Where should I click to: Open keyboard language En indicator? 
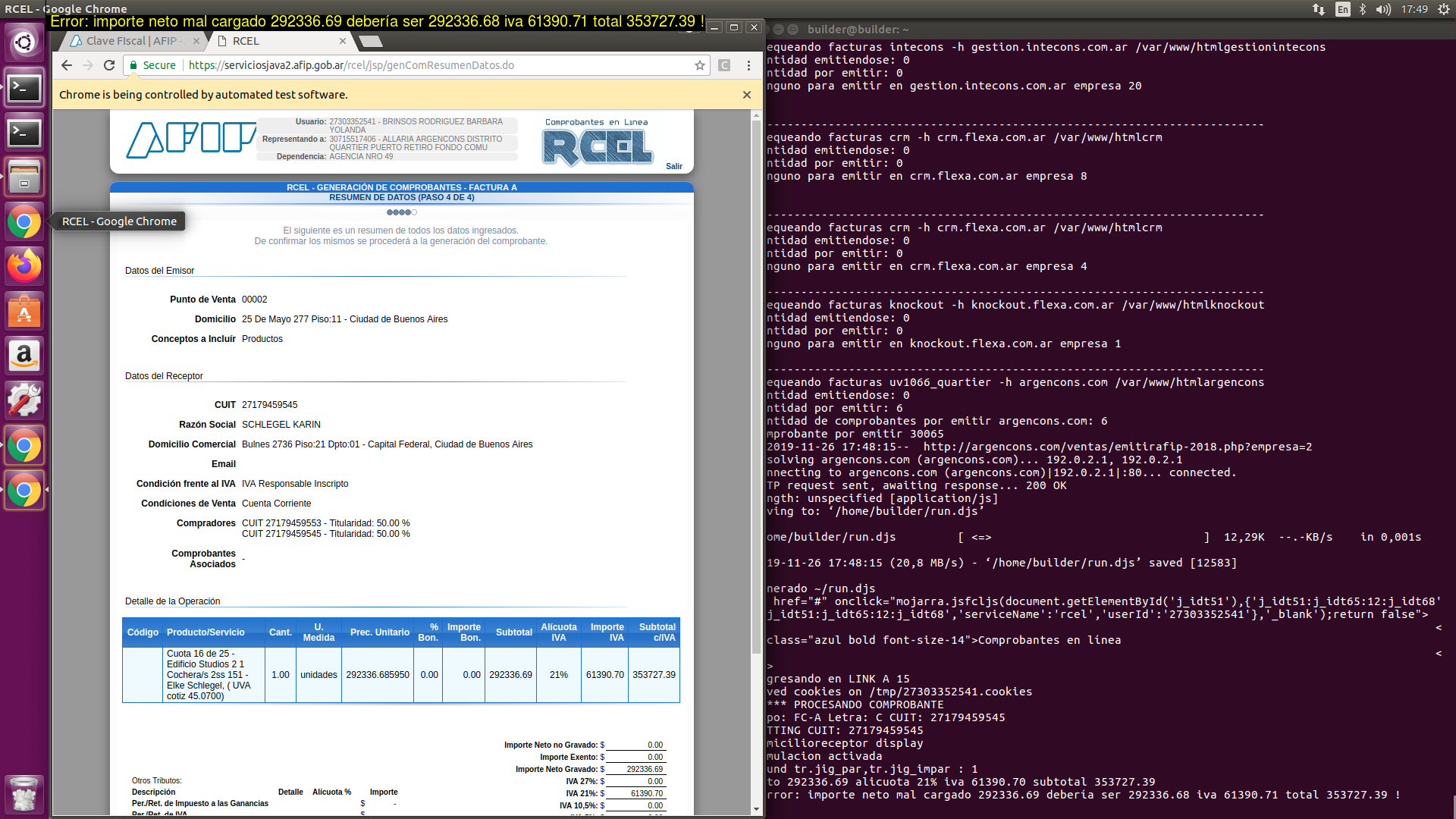click(1343, 9)
